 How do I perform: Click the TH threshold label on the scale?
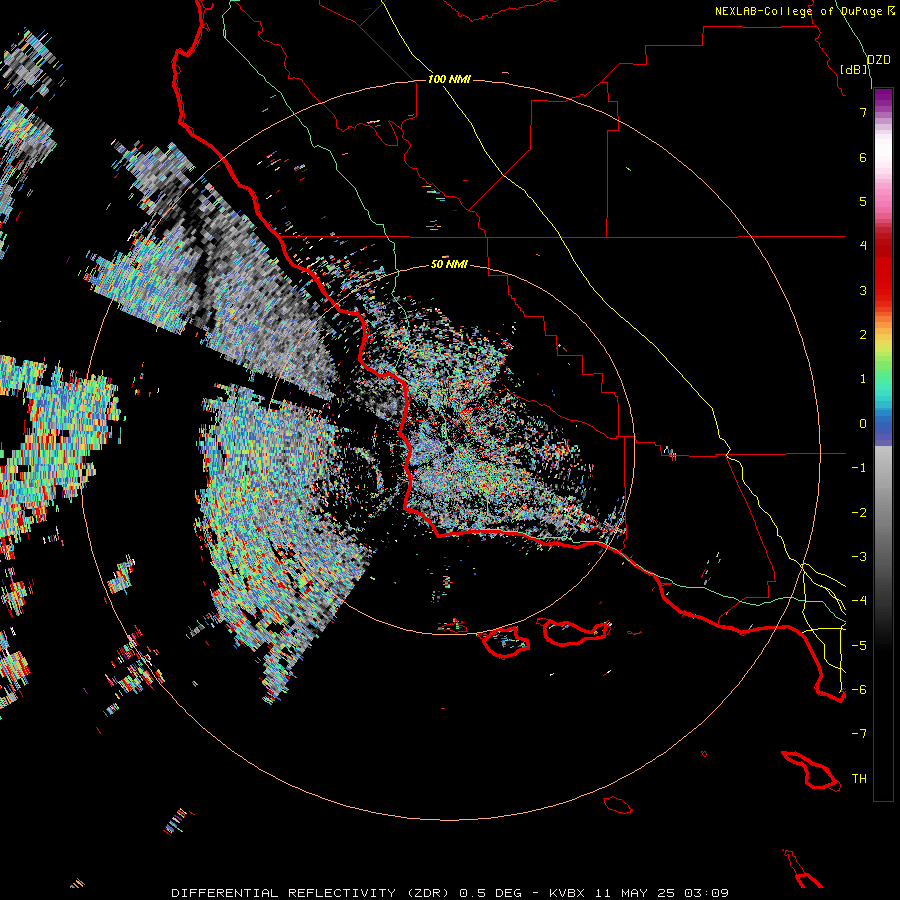pos(859,779)
